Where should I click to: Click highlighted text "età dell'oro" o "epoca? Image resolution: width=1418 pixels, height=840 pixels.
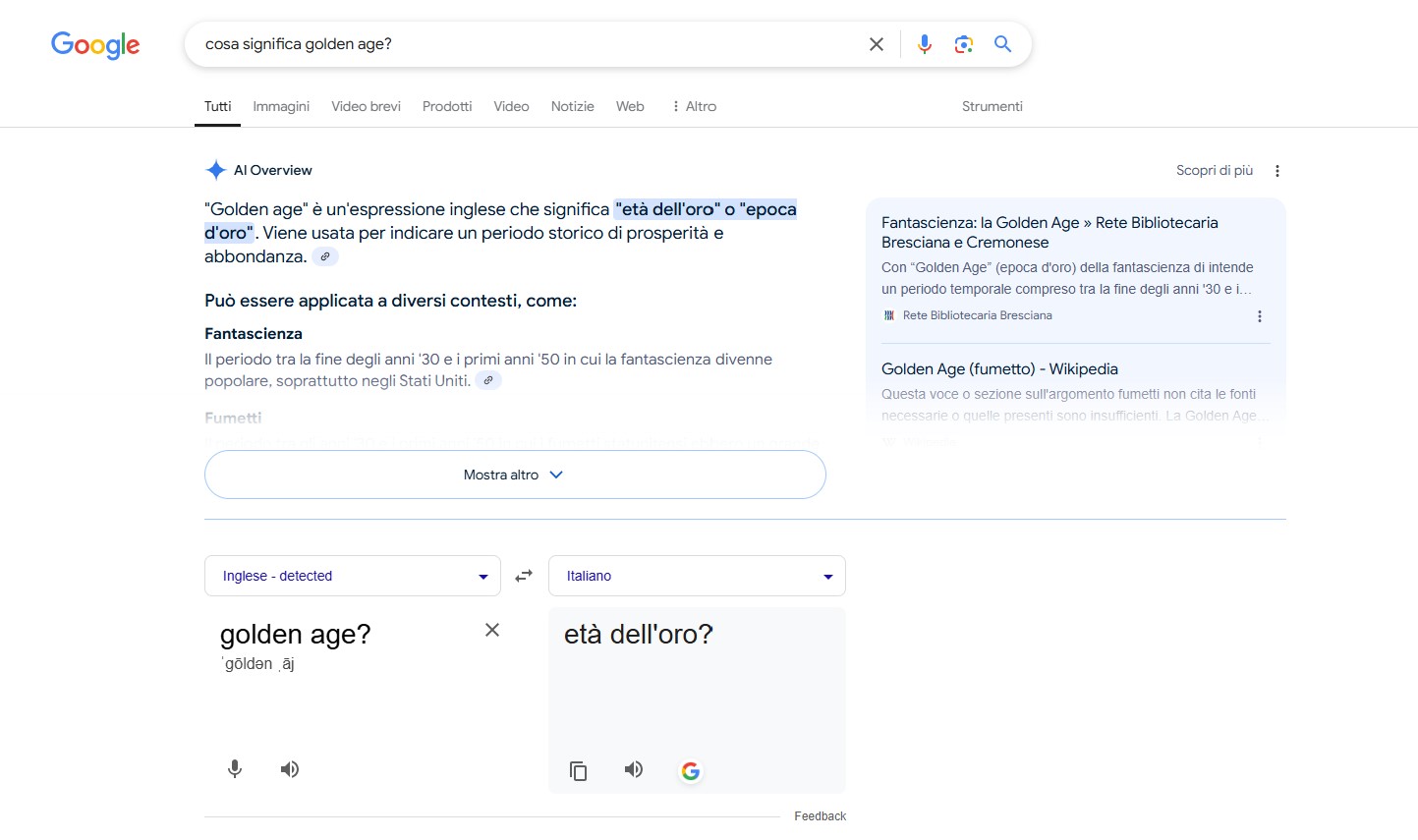coord(706,209)
